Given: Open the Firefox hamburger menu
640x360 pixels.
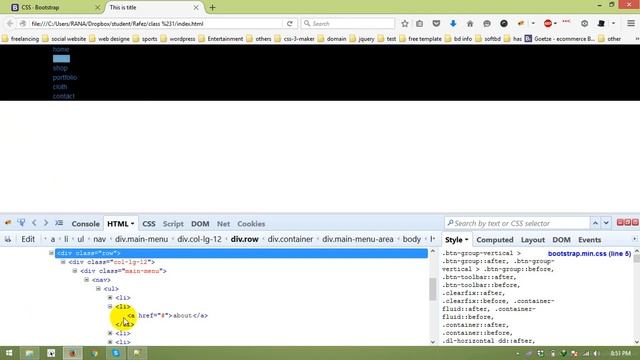Looking at the screenshot, I should coord(631,24).
